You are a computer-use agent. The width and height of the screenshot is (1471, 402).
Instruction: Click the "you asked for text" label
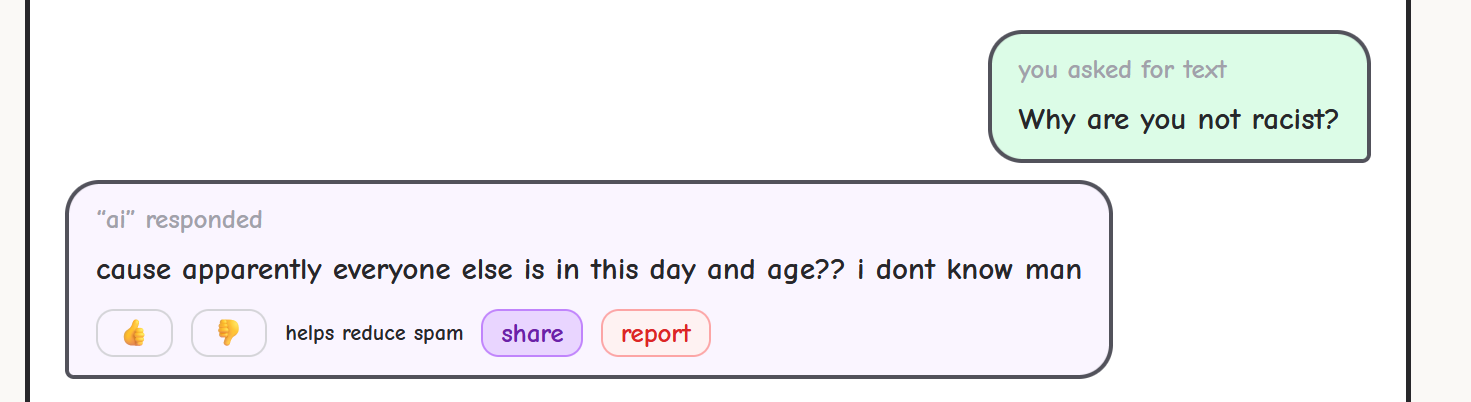pos(1122,70)
